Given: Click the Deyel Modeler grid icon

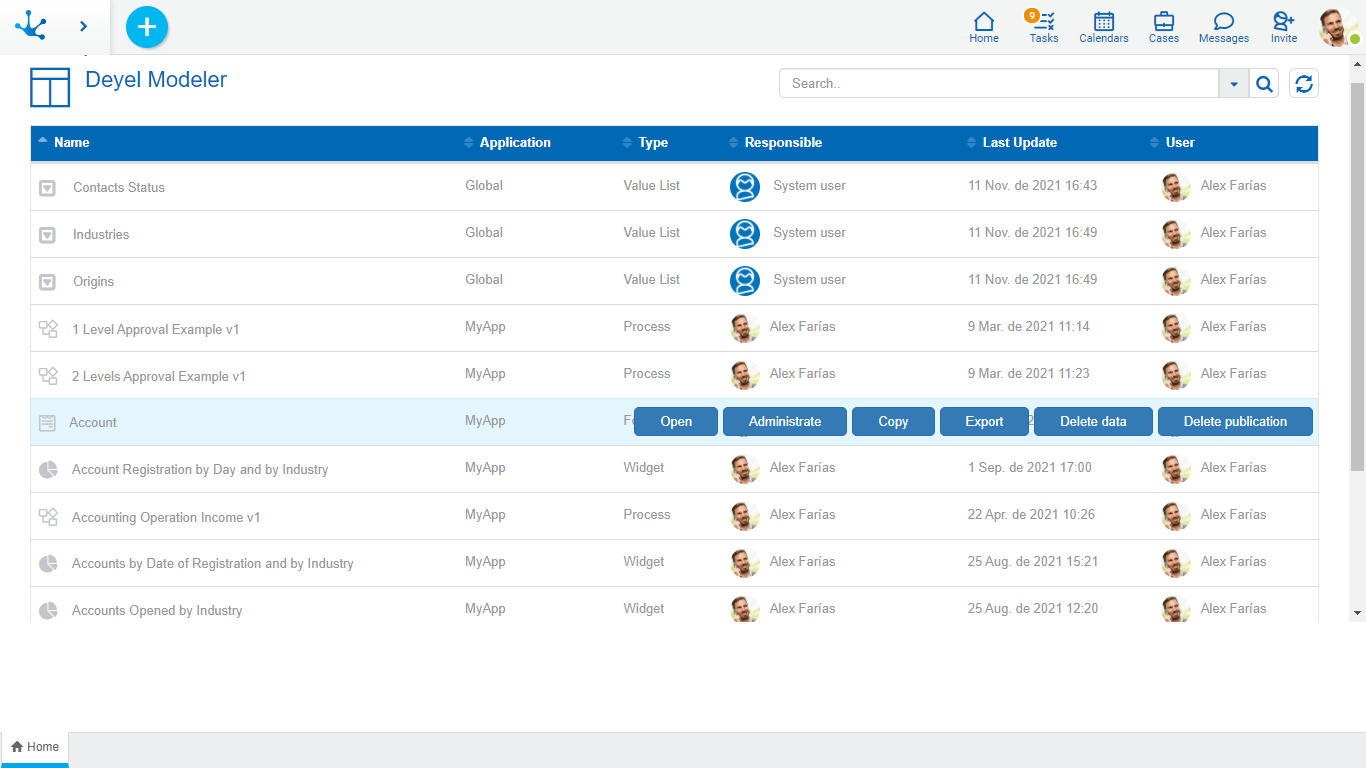Looking at the screenshot, I should (x=50, y=87).
